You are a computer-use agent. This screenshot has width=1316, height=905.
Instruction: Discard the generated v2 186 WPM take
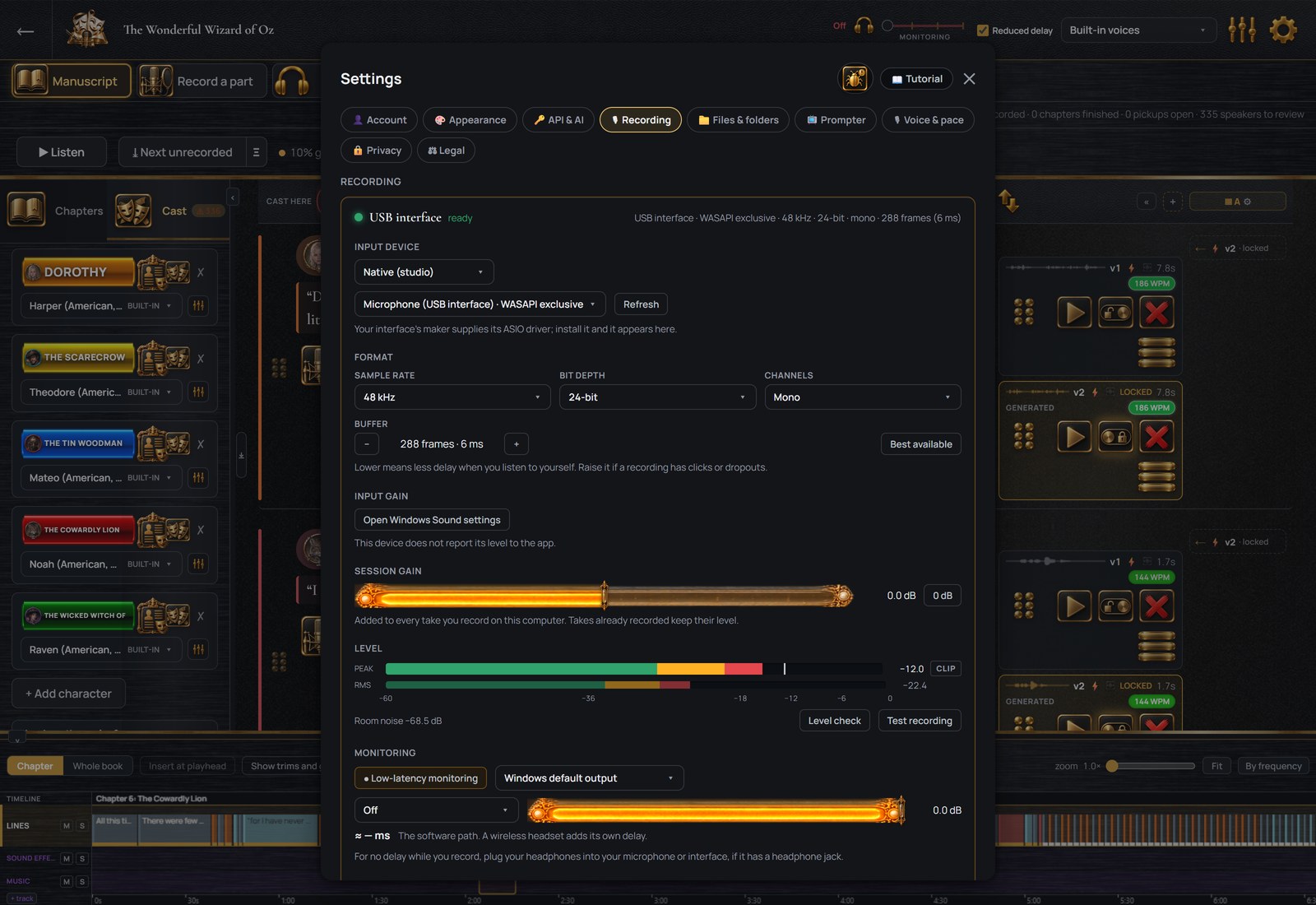[x=1156, y=437]
